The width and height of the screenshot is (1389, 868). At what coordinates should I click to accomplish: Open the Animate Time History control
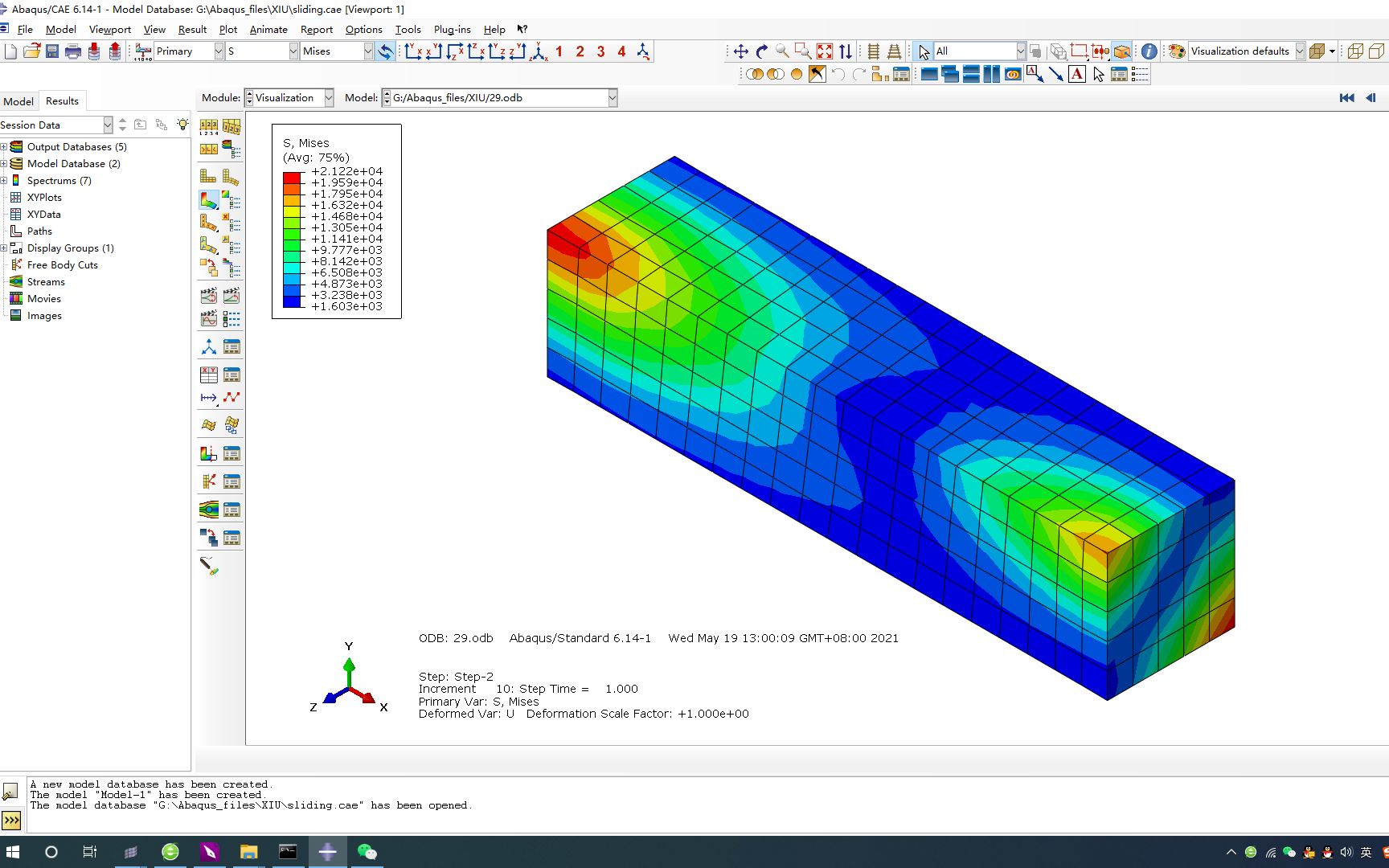[x=231, y=295]
